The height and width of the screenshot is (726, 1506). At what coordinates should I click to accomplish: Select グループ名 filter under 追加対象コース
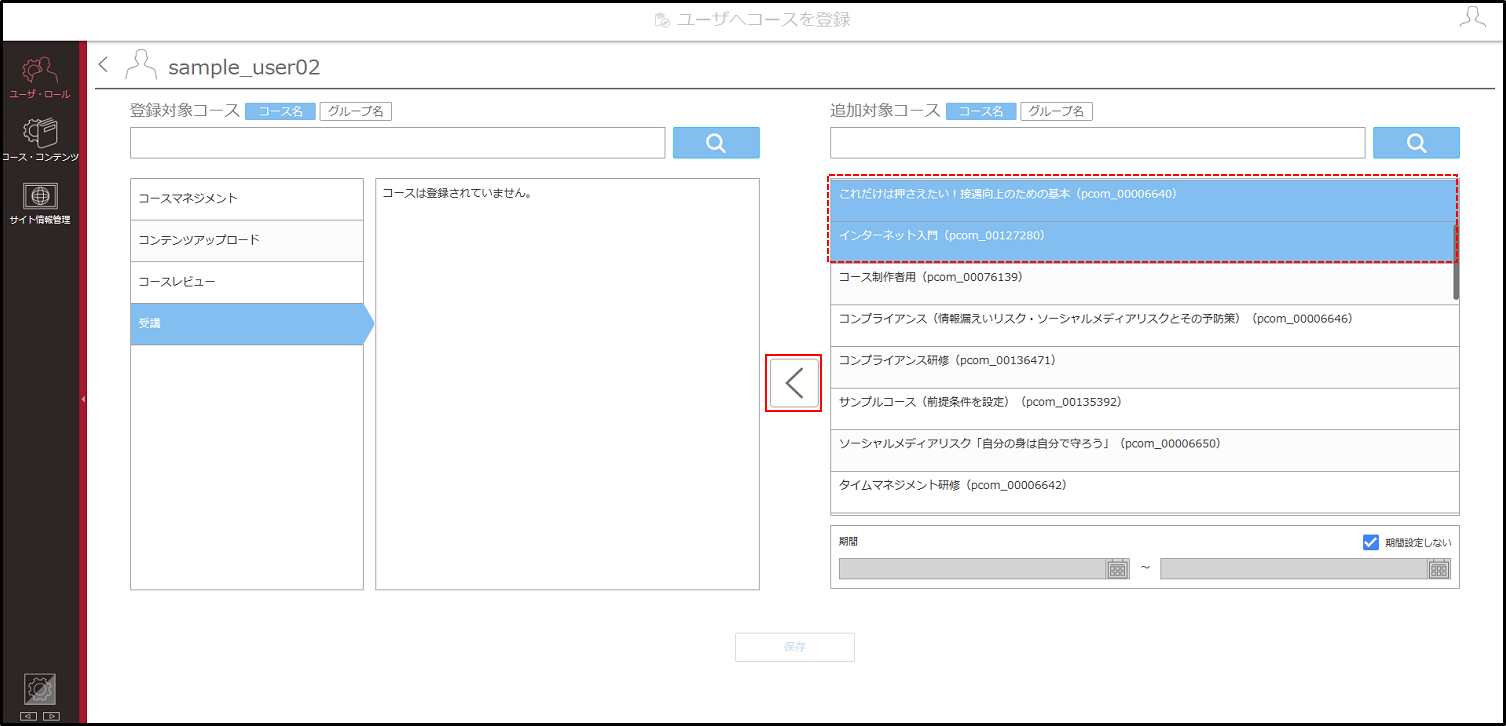pyautogui.click(x=1057, y=111)
